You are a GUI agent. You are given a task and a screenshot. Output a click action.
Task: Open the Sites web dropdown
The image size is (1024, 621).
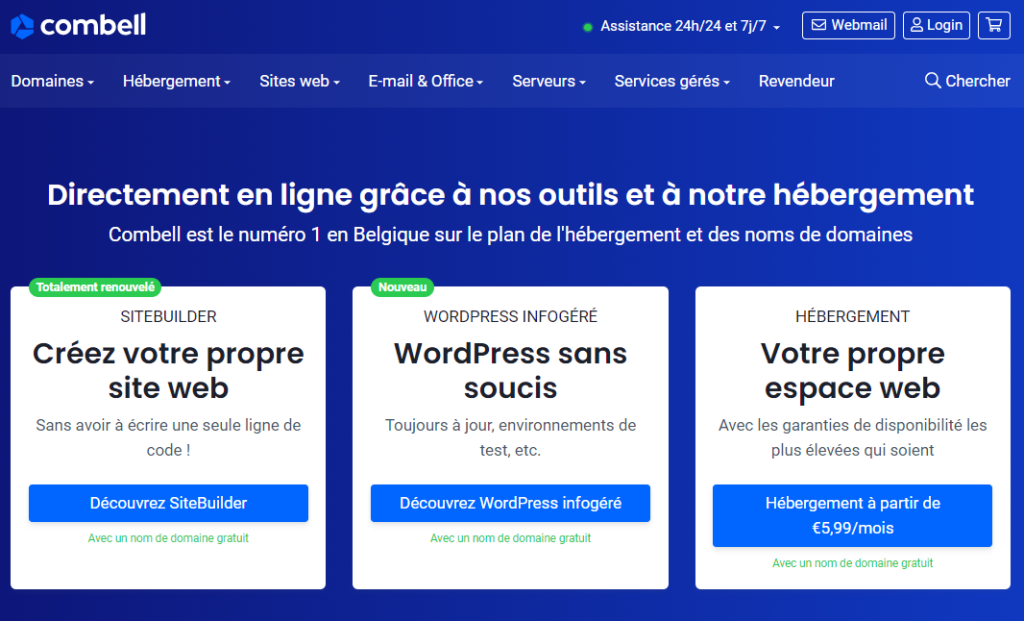tap(299, 81)
